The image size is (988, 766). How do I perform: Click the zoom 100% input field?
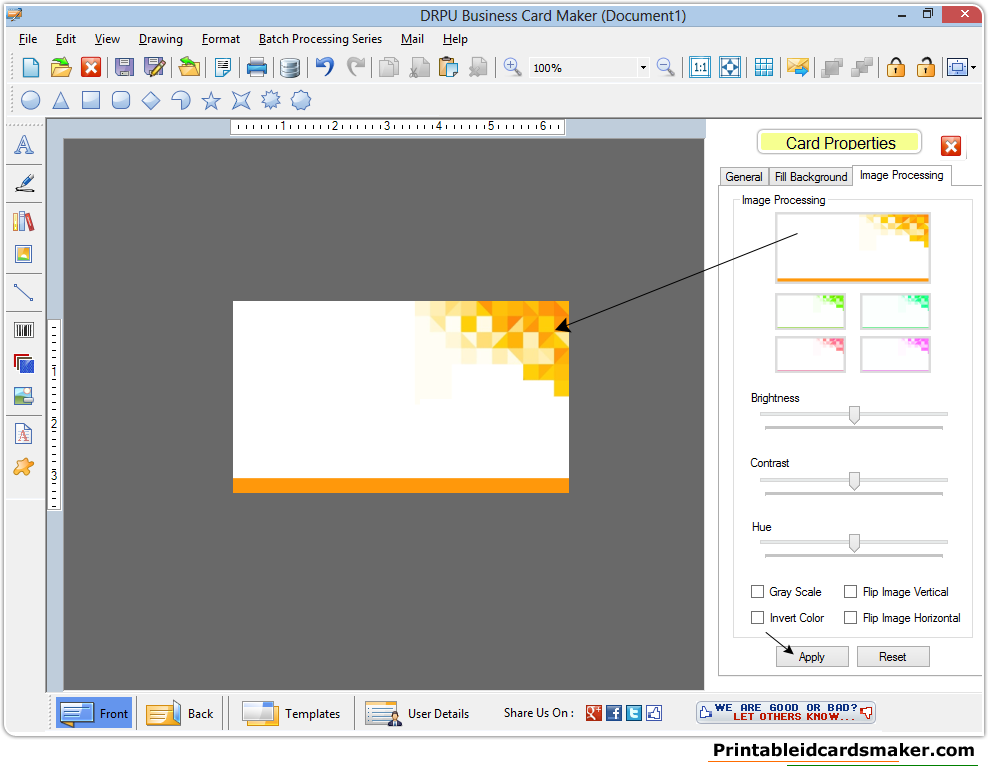(x=583, y=67)
